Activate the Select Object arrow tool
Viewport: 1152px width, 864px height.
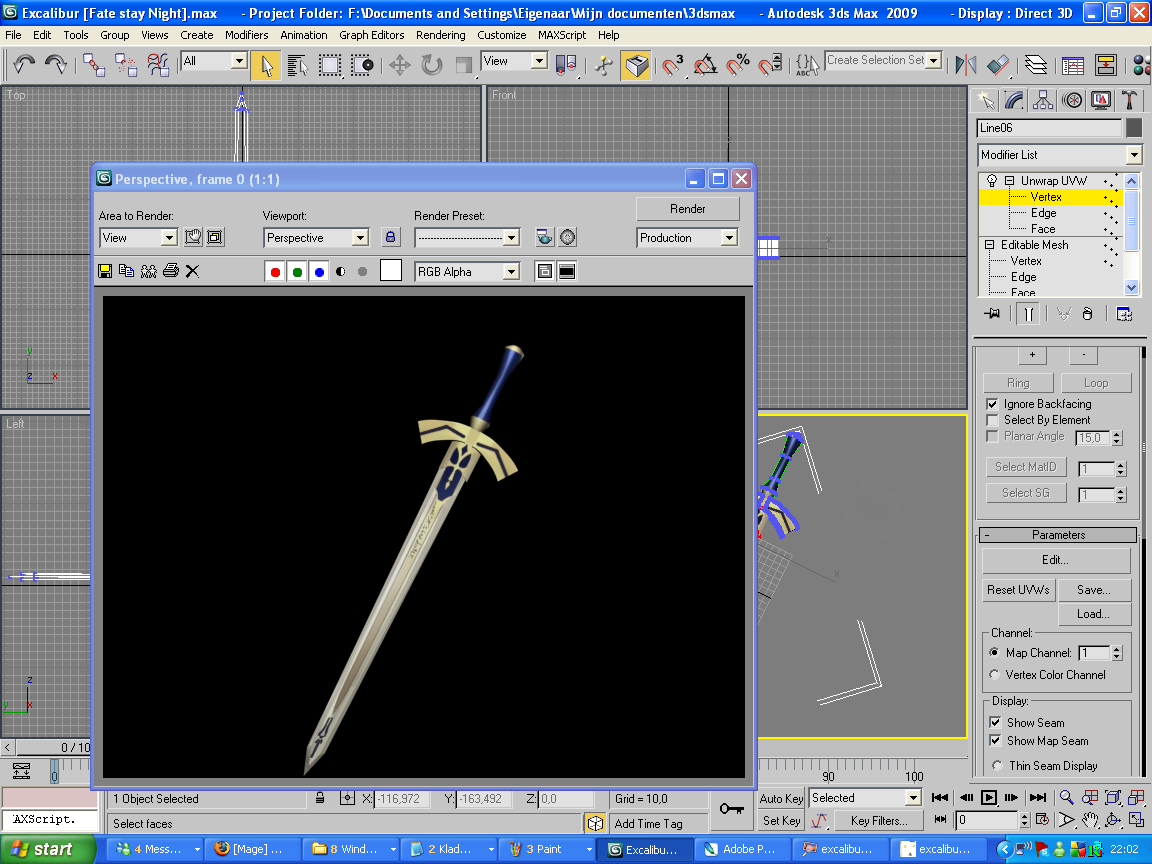click(x=266, y=65)
